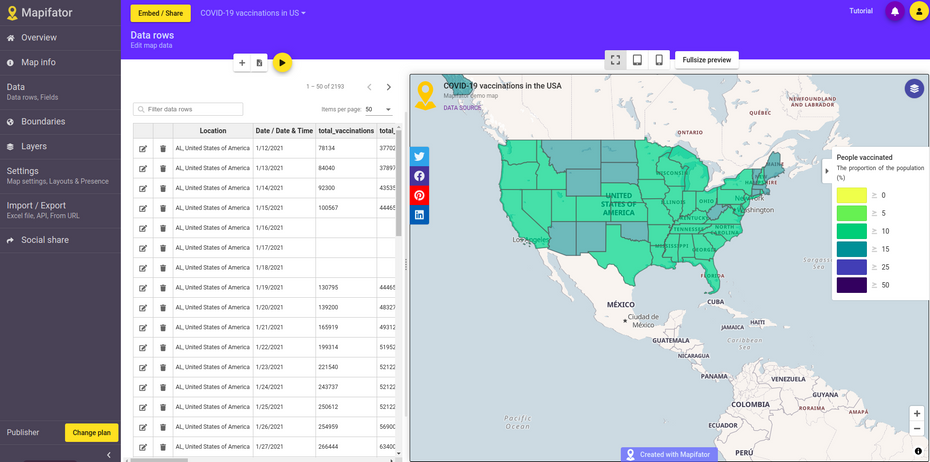The image size is (930, 462).
Task: Click the table vertical scrollbar
Action: click(399, 184)
